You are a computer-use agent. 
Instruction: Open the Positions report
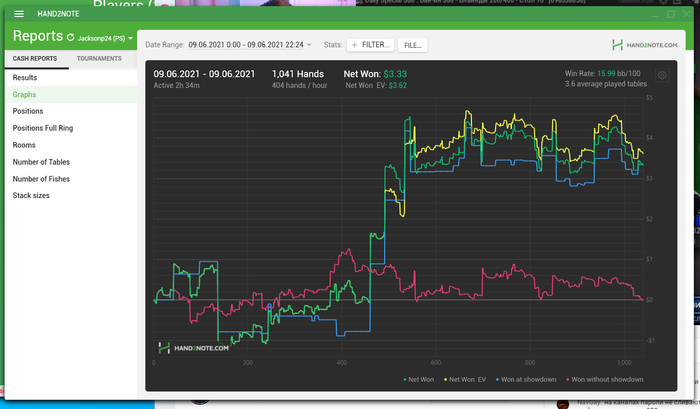[x=71, y=111]
